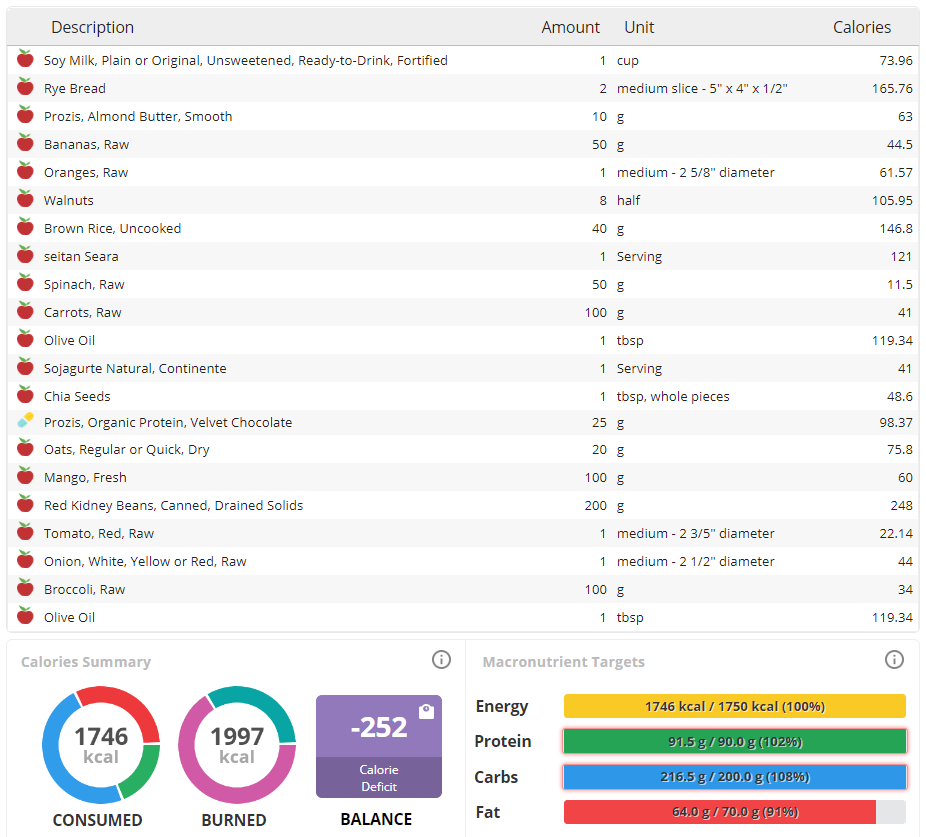Click the yellow Energy progress bar
The image size is (926, 837).
tap(734, 707)
